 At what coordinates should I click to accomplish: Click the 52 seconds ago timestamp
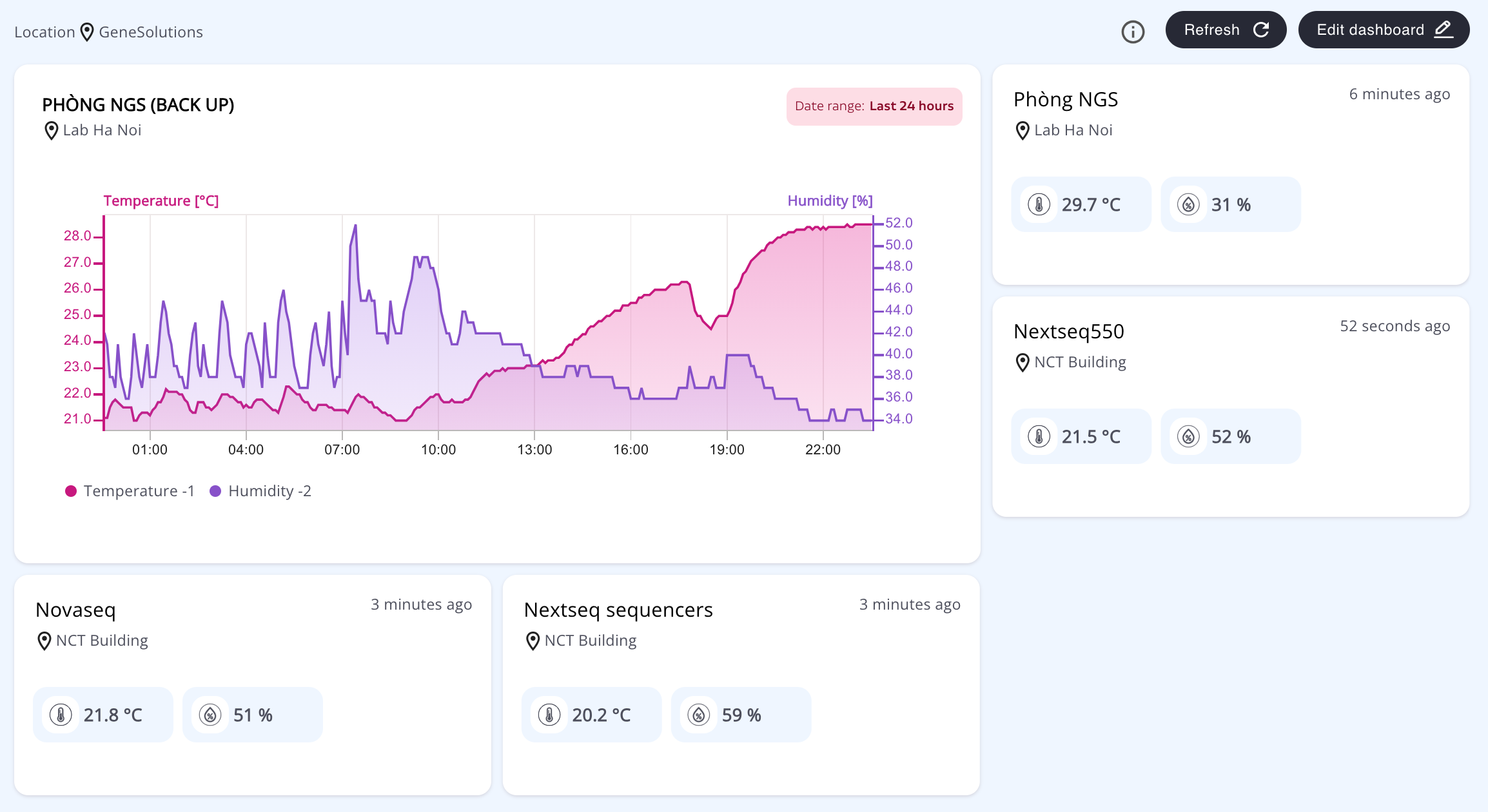(x=1395, y=326)
